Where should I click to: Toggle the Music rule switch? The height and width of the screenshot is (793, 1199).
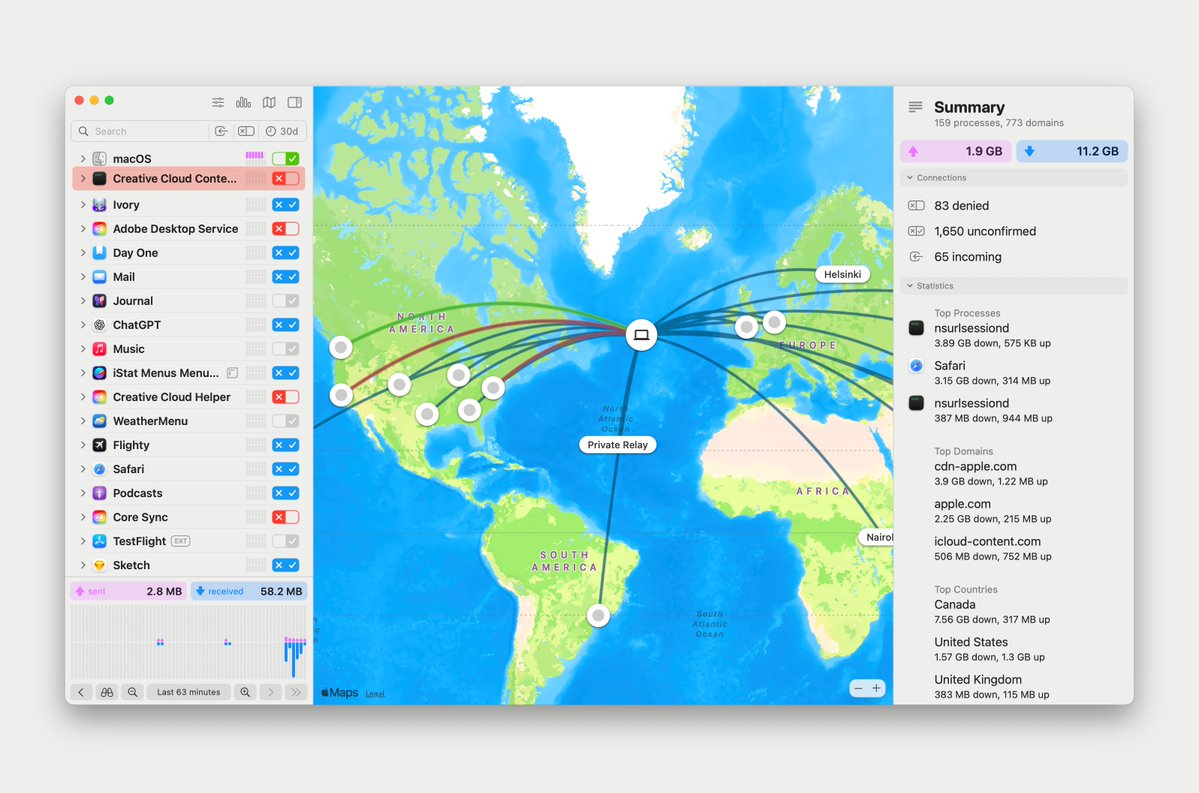285,349
